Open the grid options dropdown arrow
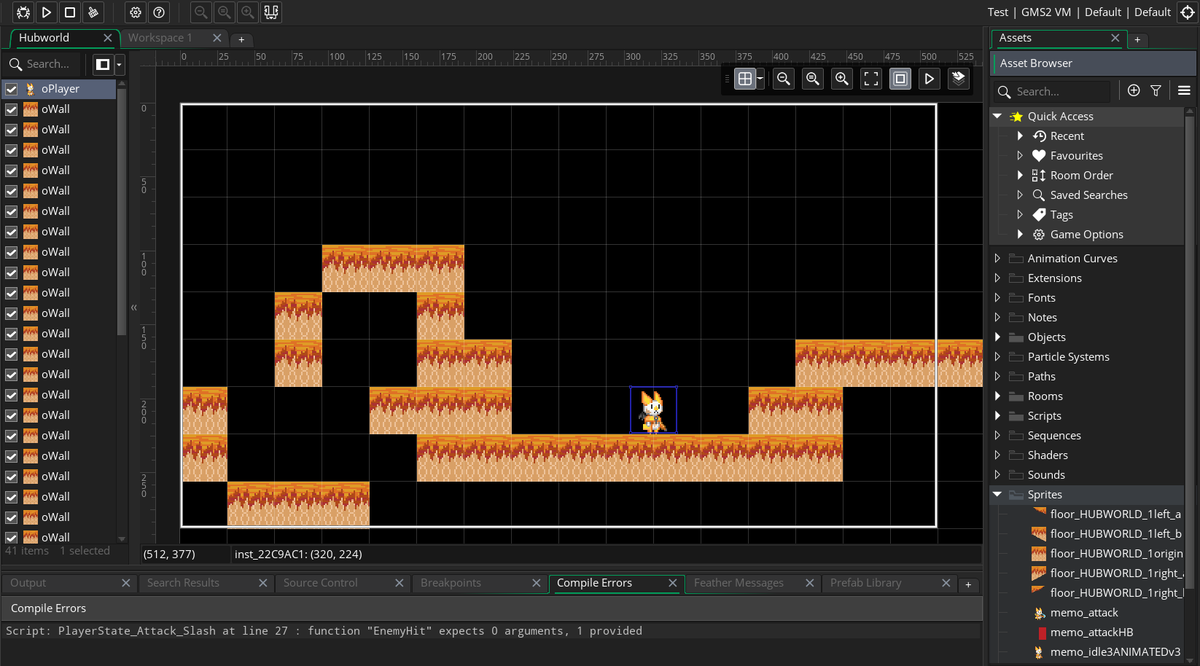 point(761,78)
